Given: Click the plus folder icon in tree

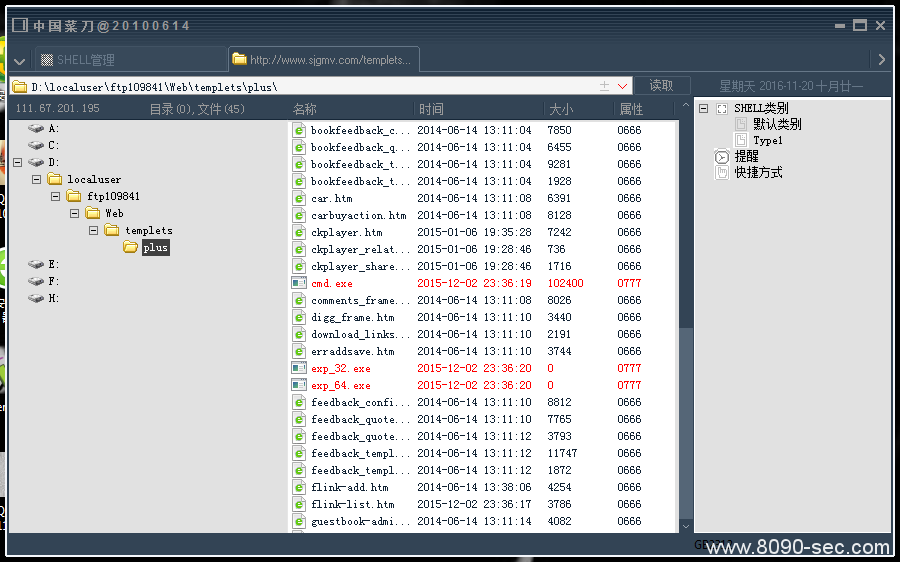Looking at the screenshot, I should click(130, 247).
